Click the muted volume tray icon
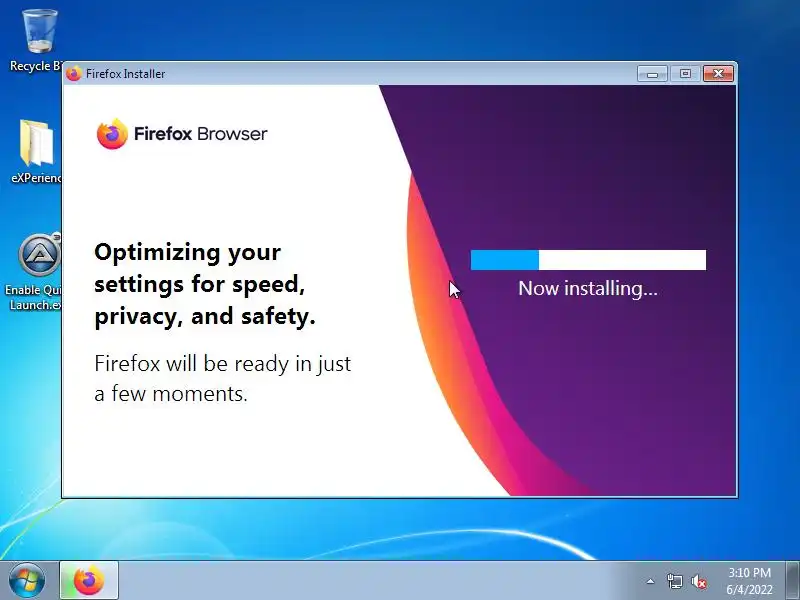 click(698, 581)
